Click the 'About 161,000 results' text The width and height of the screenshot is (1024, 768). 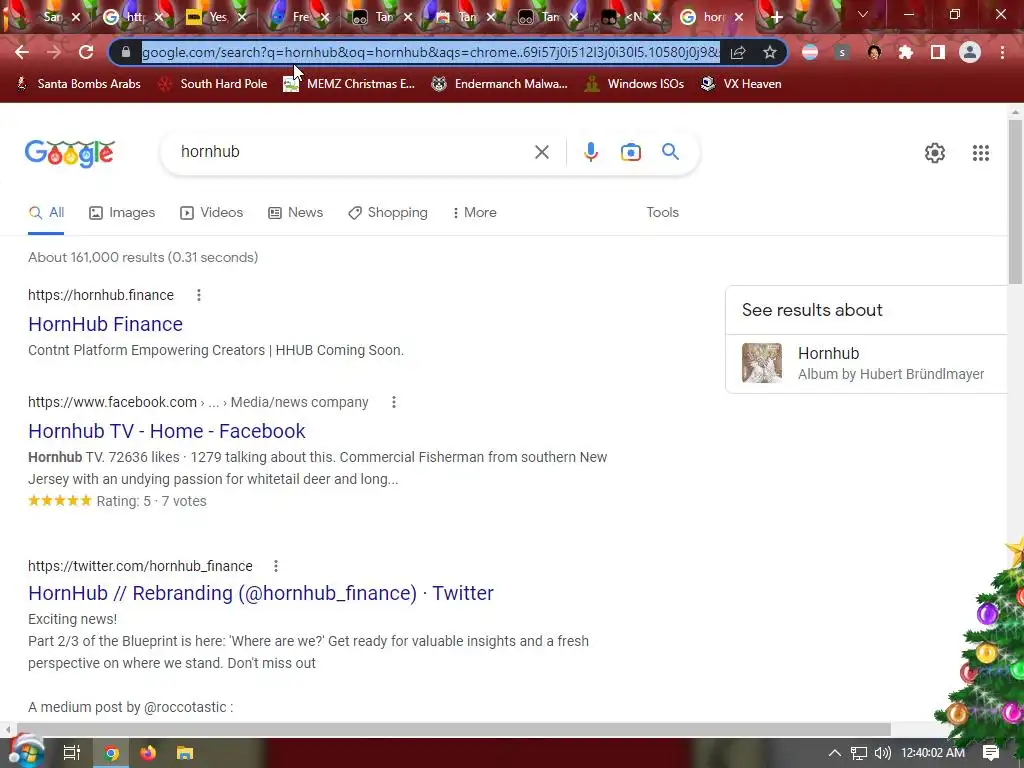pos(143,257)
